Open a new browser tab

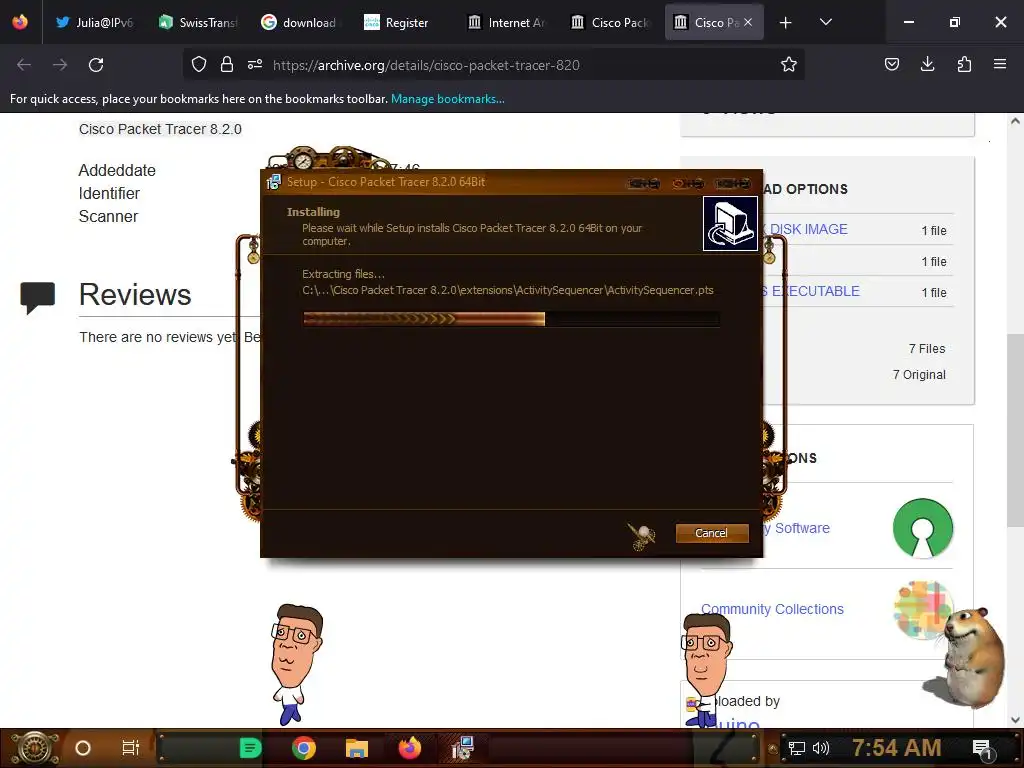(786, 23)
